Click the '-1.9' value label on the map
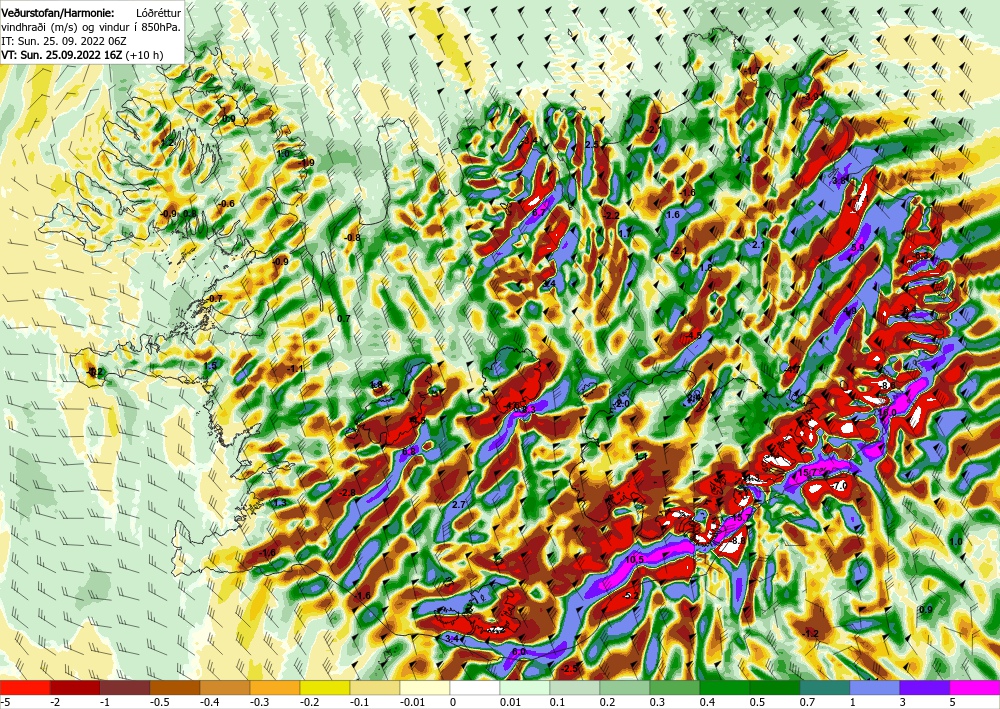1000x709 pixels. tap(307, 163)
